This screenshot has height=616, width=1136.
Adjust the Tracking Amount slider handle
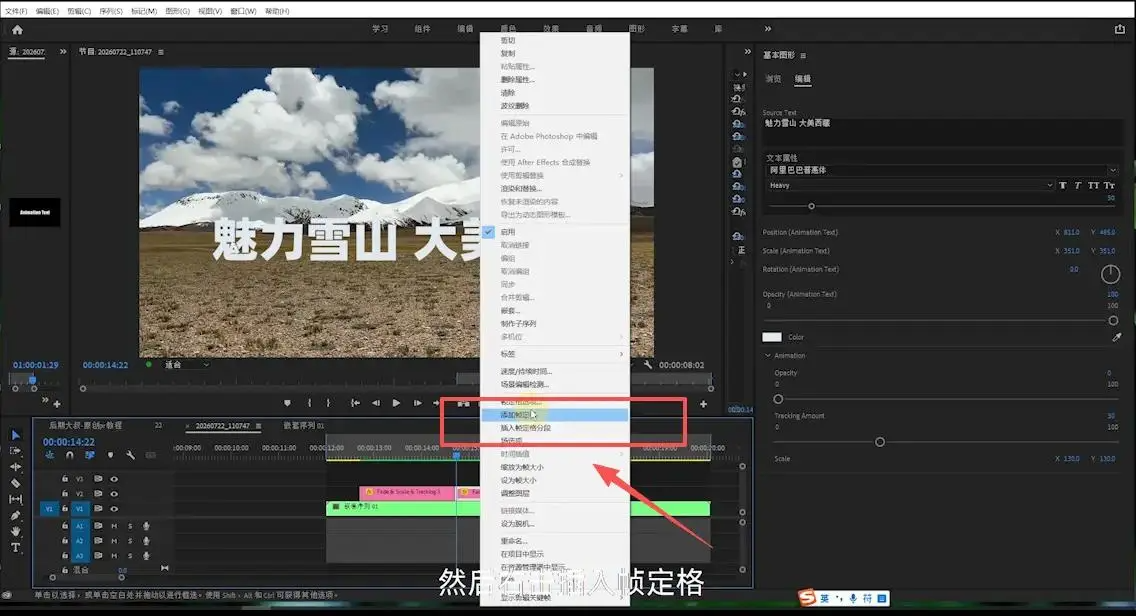880,442
